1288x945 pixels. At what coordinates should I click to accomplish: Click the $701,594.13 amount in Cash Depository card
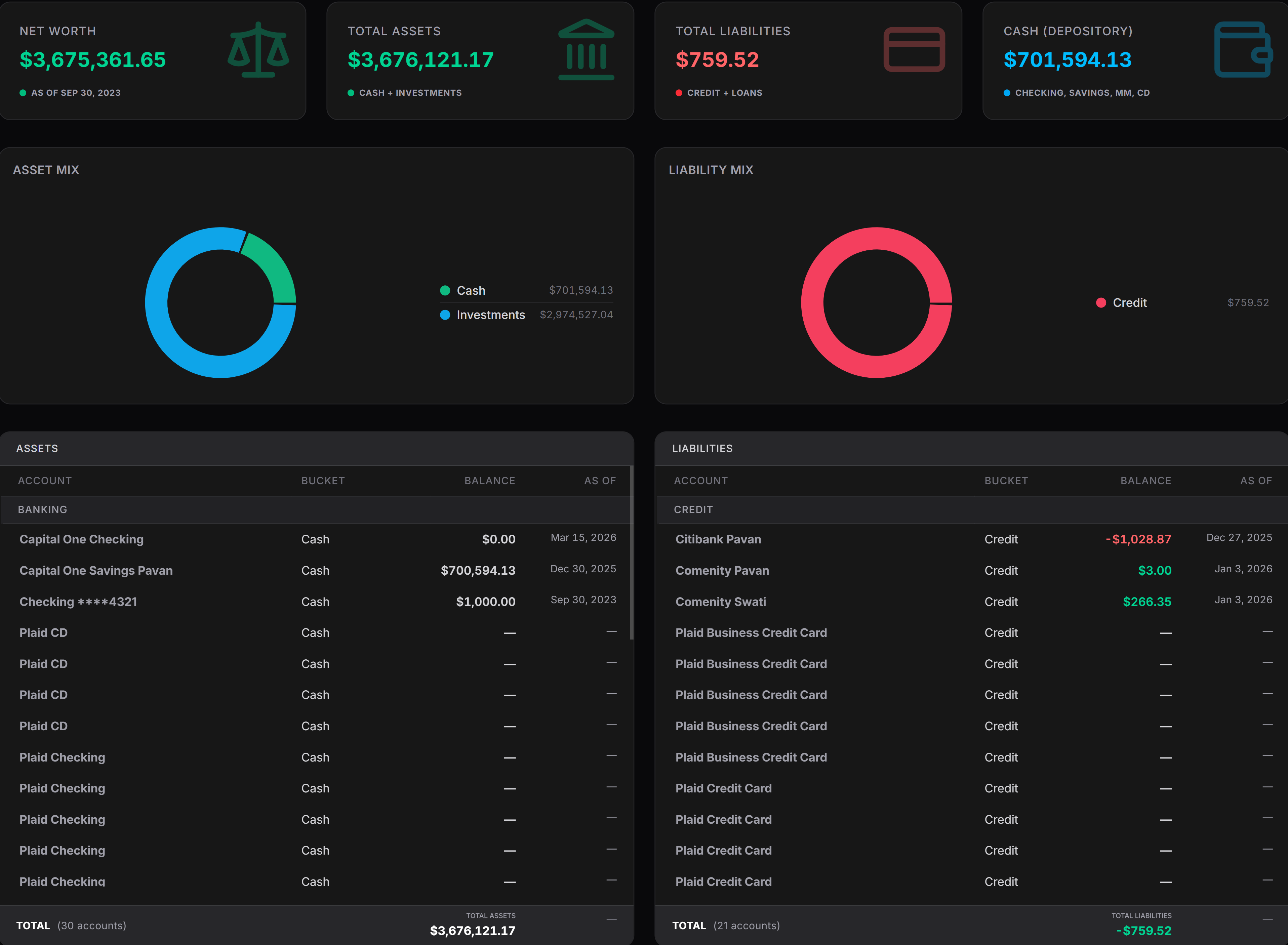pyautogui.click(x=1067, y=59)
